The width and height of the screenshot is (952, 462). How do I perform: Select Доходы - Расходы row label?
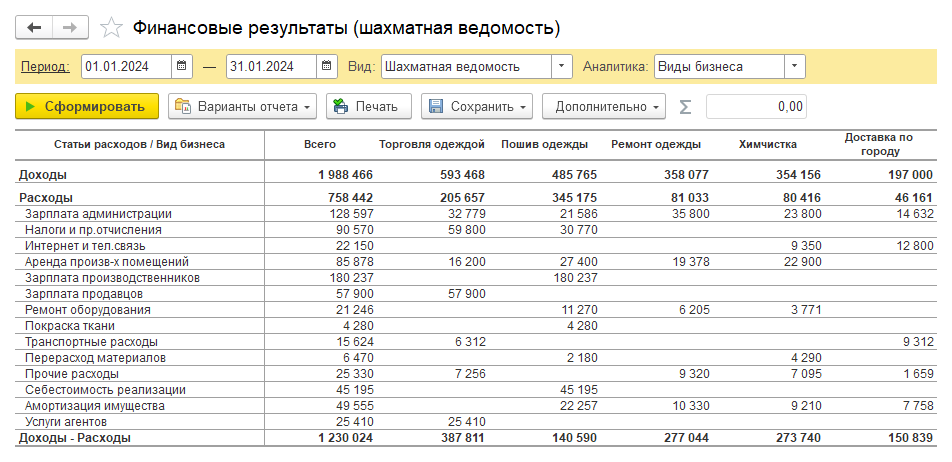pos(75,438)
